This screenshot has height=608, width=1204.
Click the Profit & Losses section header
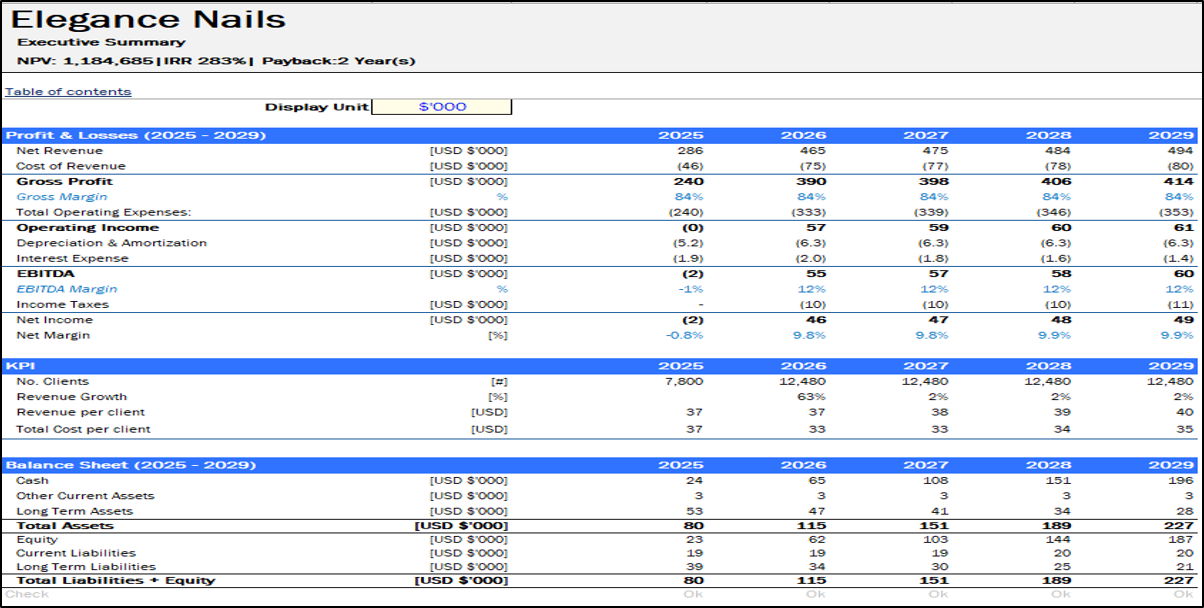click(x=136, y=135)
